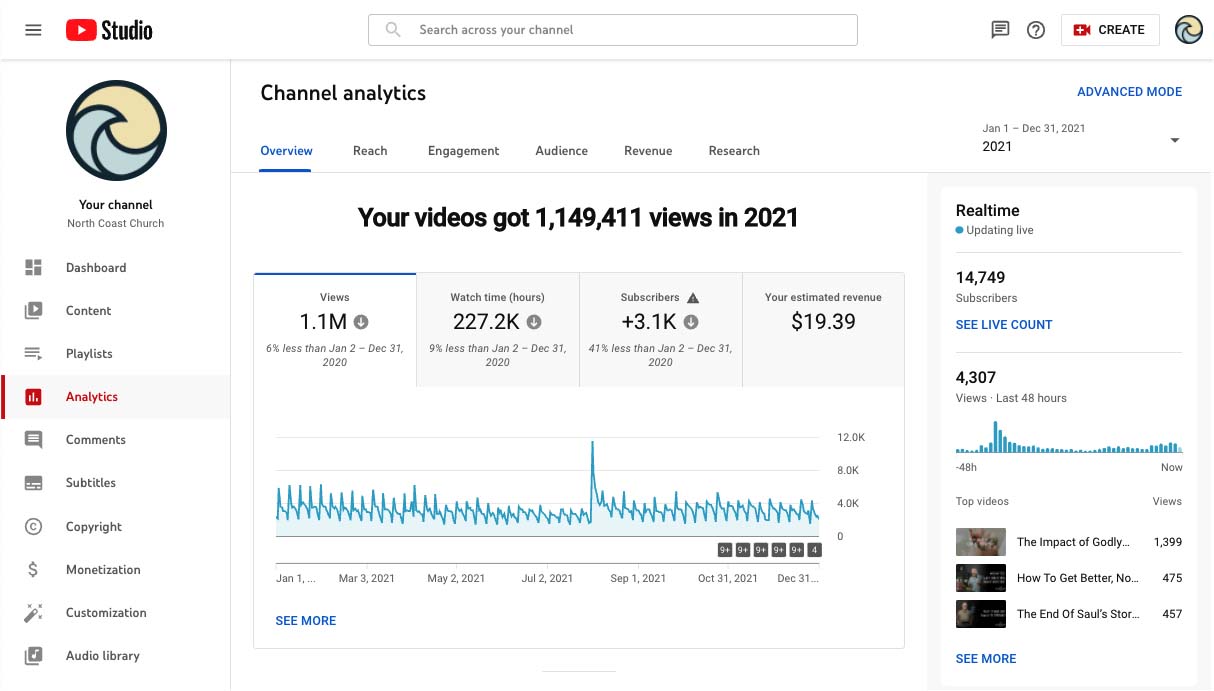Click the Analytics bar-chart icon
Image resolution: width=1214 pixels, height=691 pixels.
coord(33,397)
